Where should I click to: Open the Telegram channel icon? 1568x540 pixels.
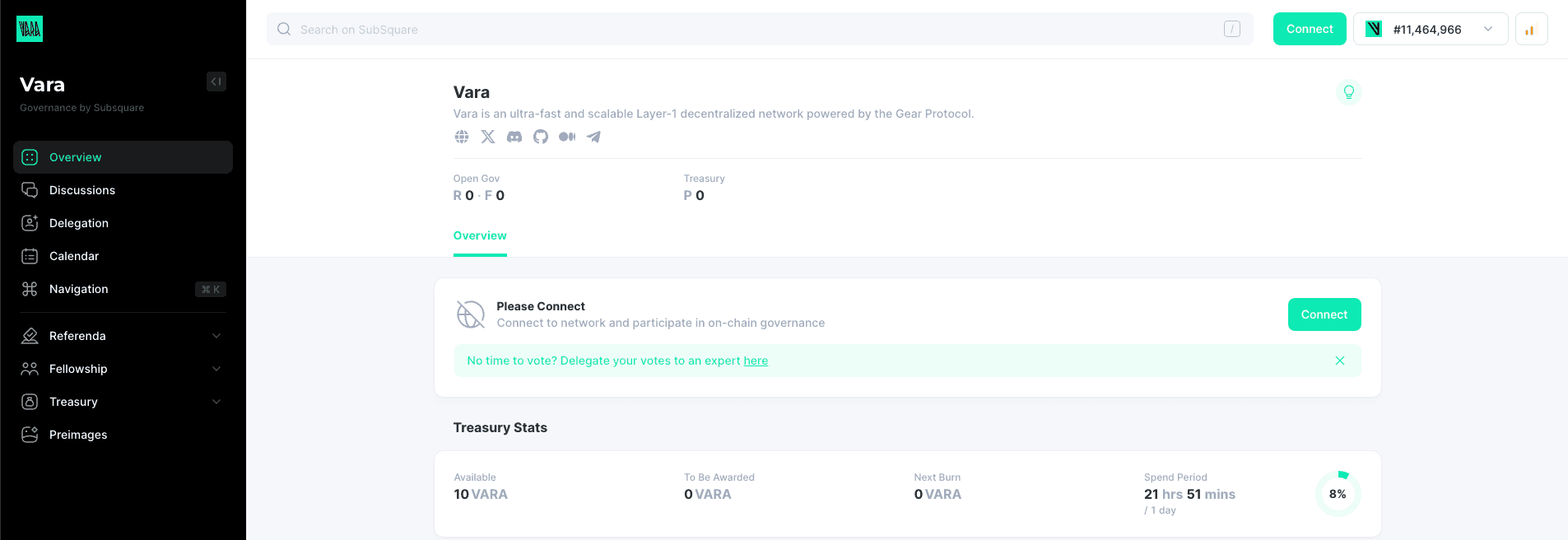(x=593, y=137)
